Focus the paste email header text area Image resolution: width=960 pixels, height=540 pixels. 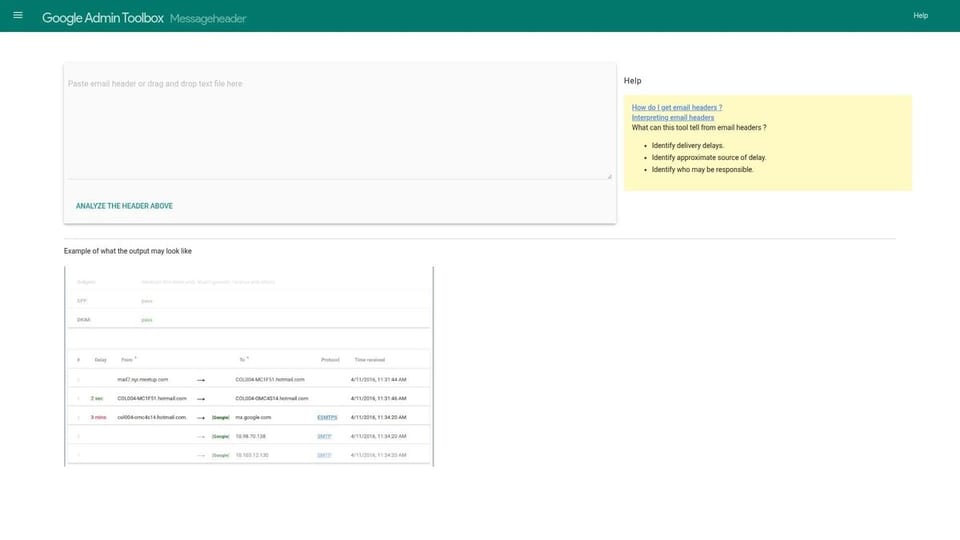340,126
